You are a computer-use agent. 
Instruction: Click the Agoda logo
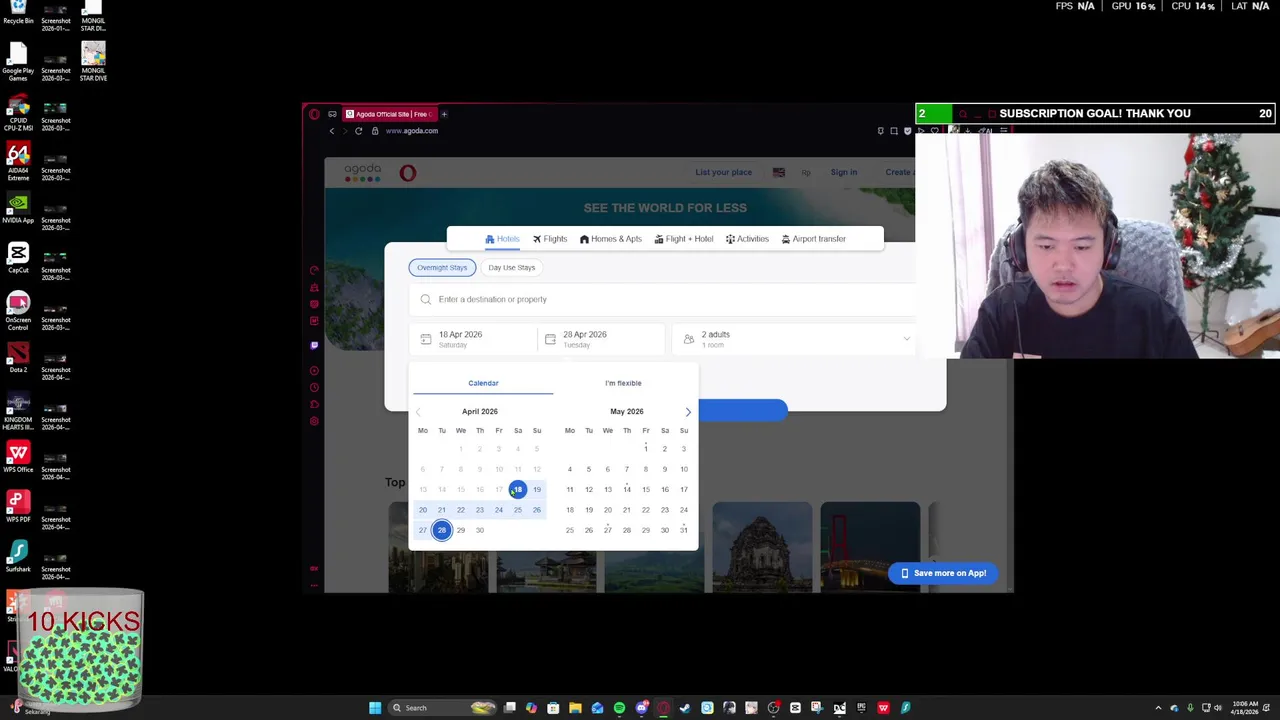pos(363,172)
